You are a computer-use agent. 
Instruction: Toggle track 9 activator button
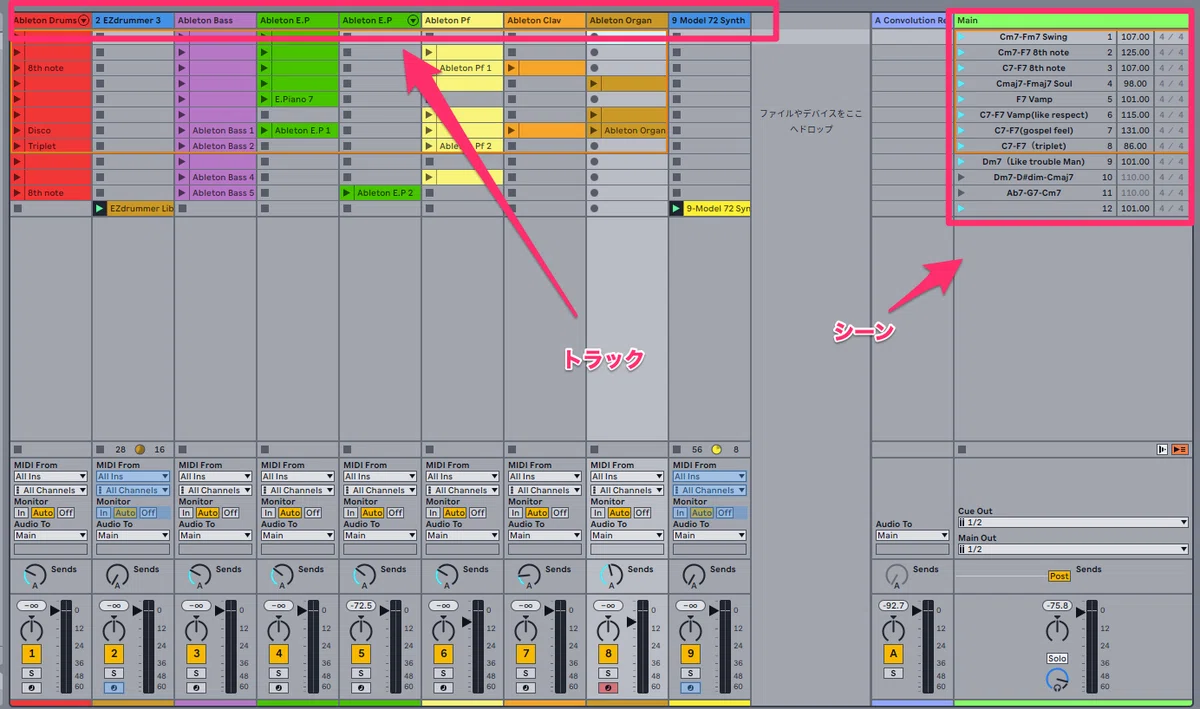tap(691, 654)
